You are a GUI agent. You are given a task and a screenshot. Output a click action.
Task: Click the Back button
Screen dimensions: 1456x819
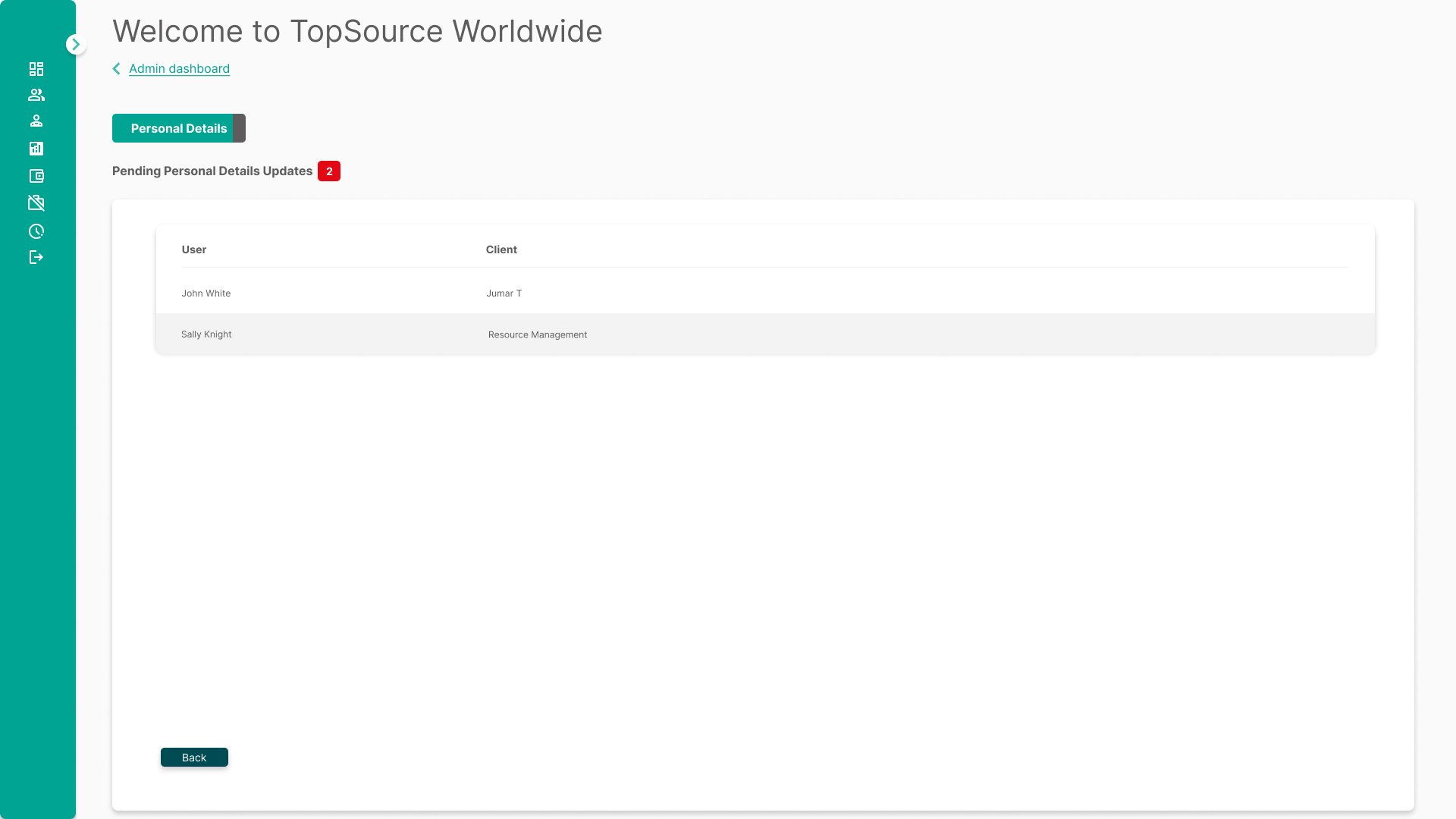(194, 758)
